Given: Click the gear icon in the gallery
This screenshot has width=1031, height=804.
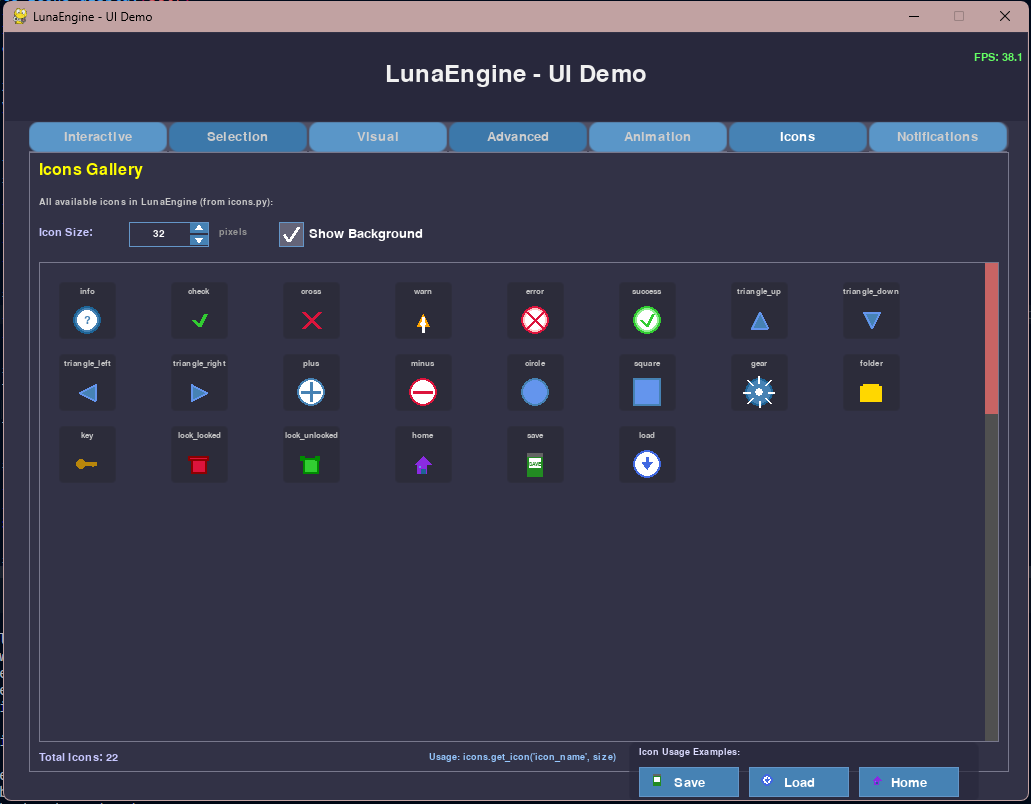Looking at the screenshot, I should pos(759,392).
